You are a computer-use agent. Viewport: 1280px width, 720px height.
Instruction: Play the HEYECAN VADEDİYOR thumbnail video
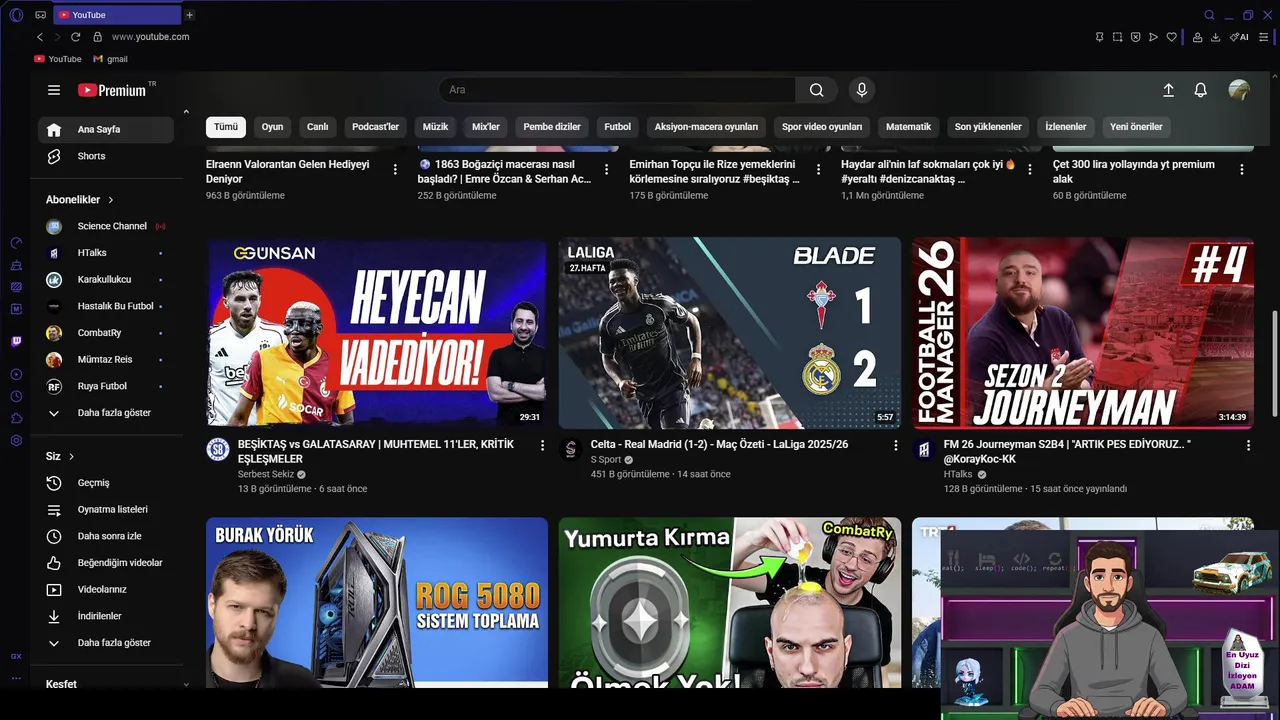377,333
